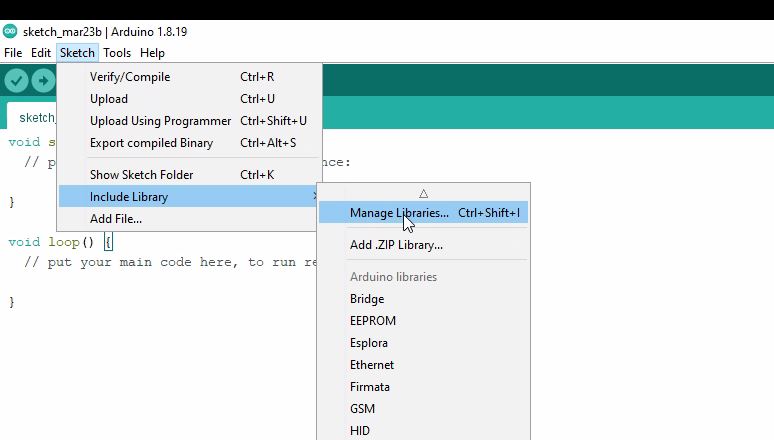The height and width of the screenshot is (440, 774).
Task: Click the 'put your main code here' comment
Action: (170, 262)
